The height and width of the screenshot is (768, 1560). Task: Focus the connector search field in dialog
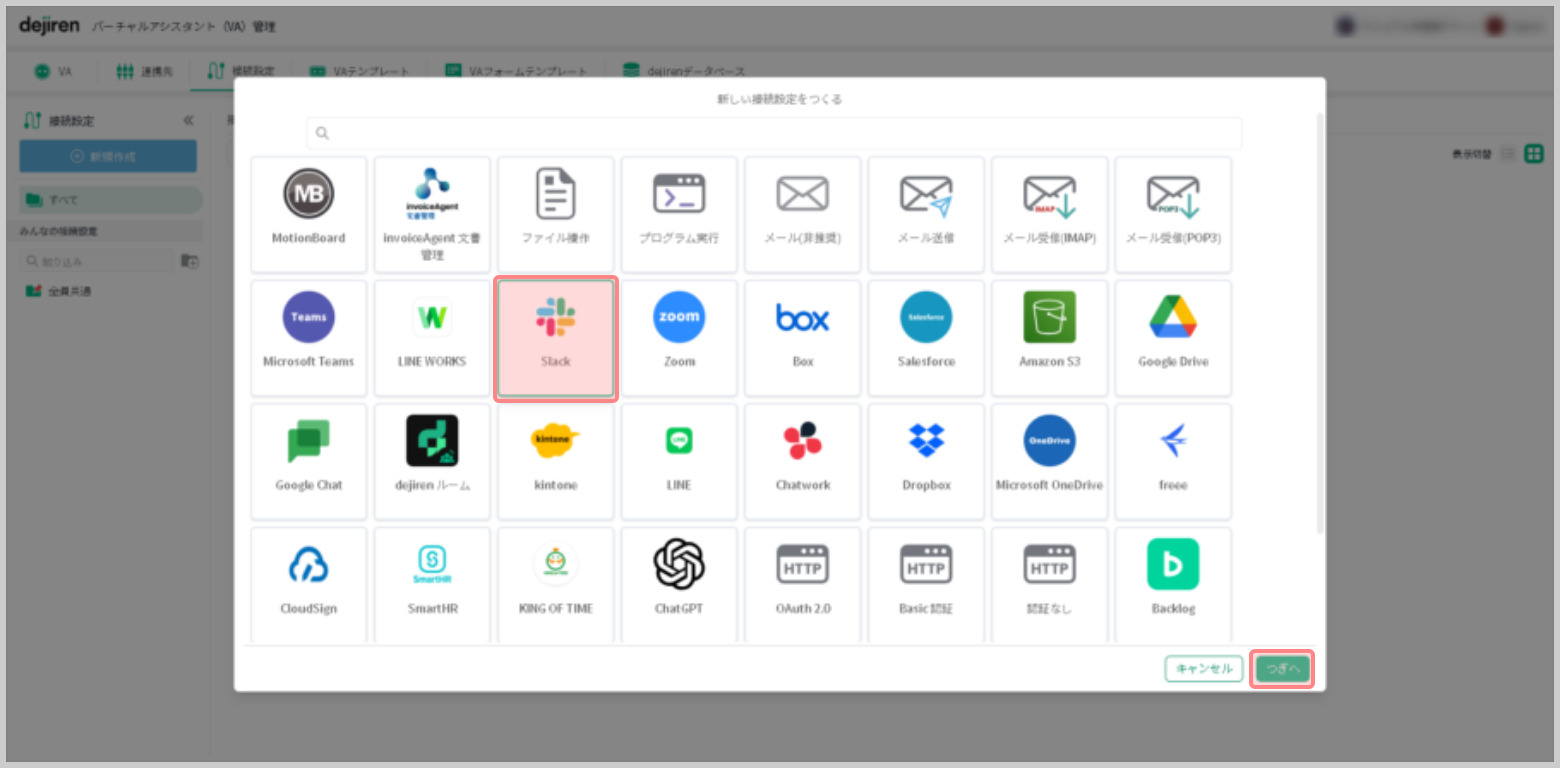774,133
